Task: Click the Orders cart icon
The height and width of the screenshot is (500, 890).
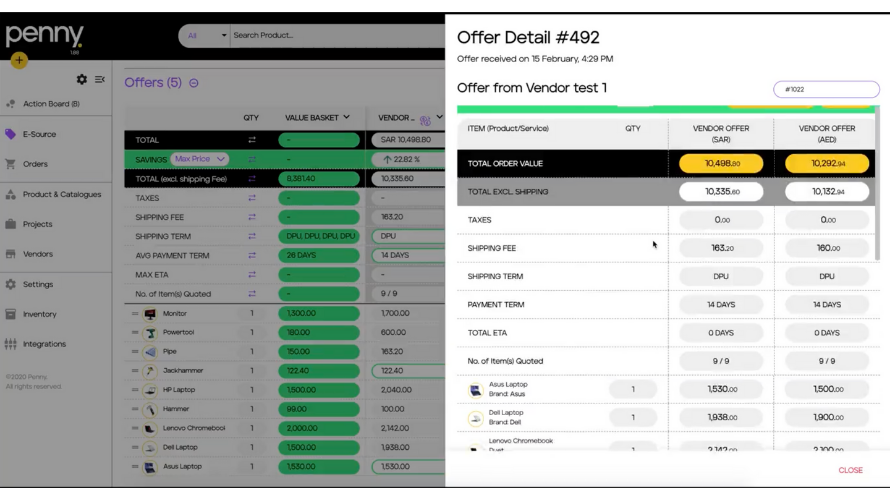Action: (11, 164)
